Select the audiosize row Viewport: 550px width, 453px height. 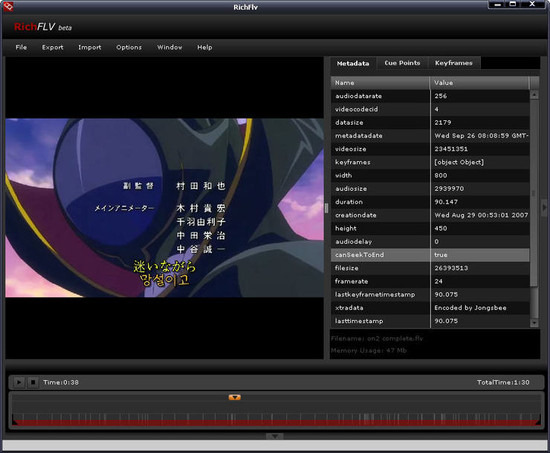(x=430, y=188)
